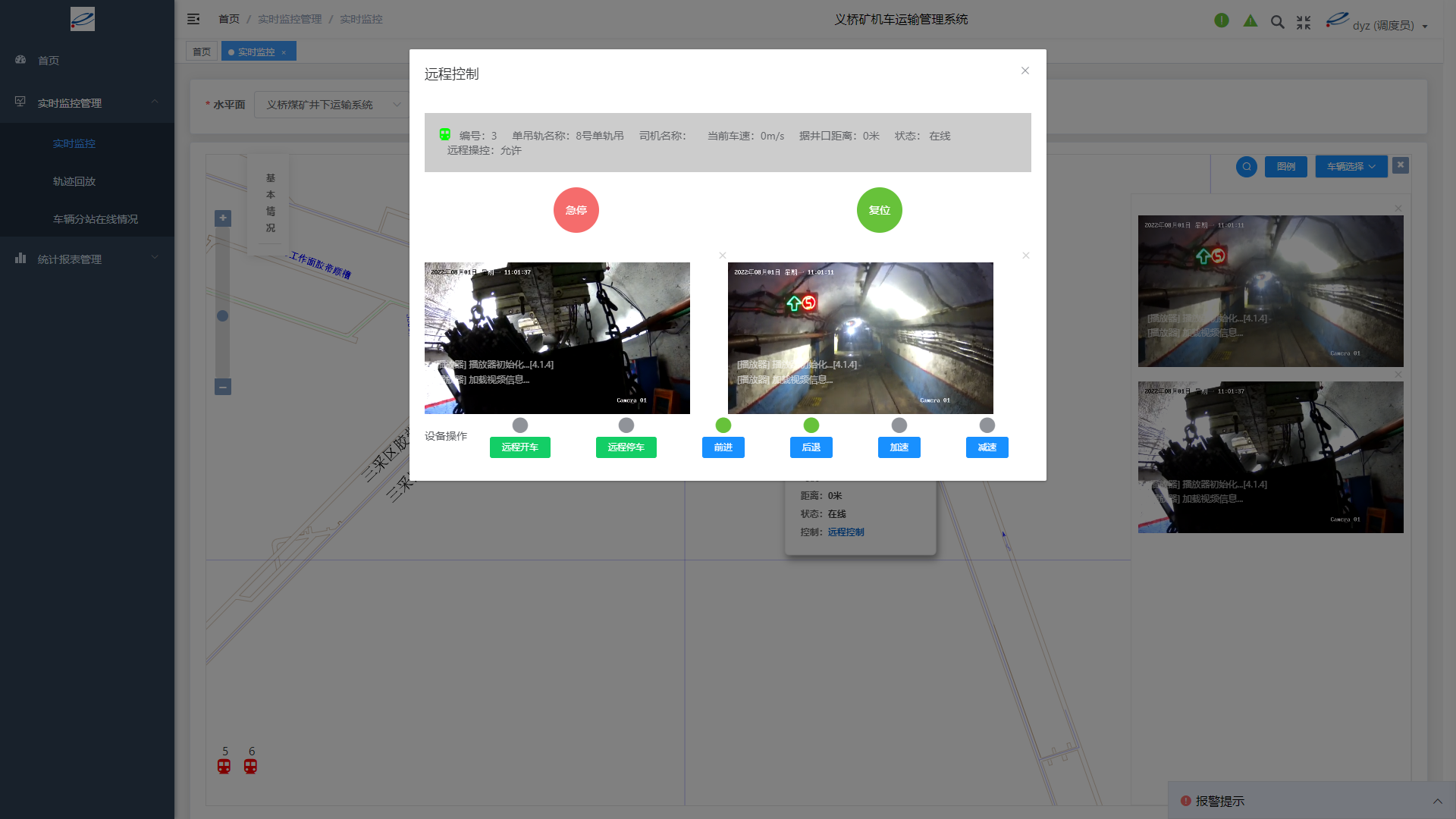This screenshot has width=1456, height=819.
Task: Toggle the 前进 forward control
Action: point(723,447)
